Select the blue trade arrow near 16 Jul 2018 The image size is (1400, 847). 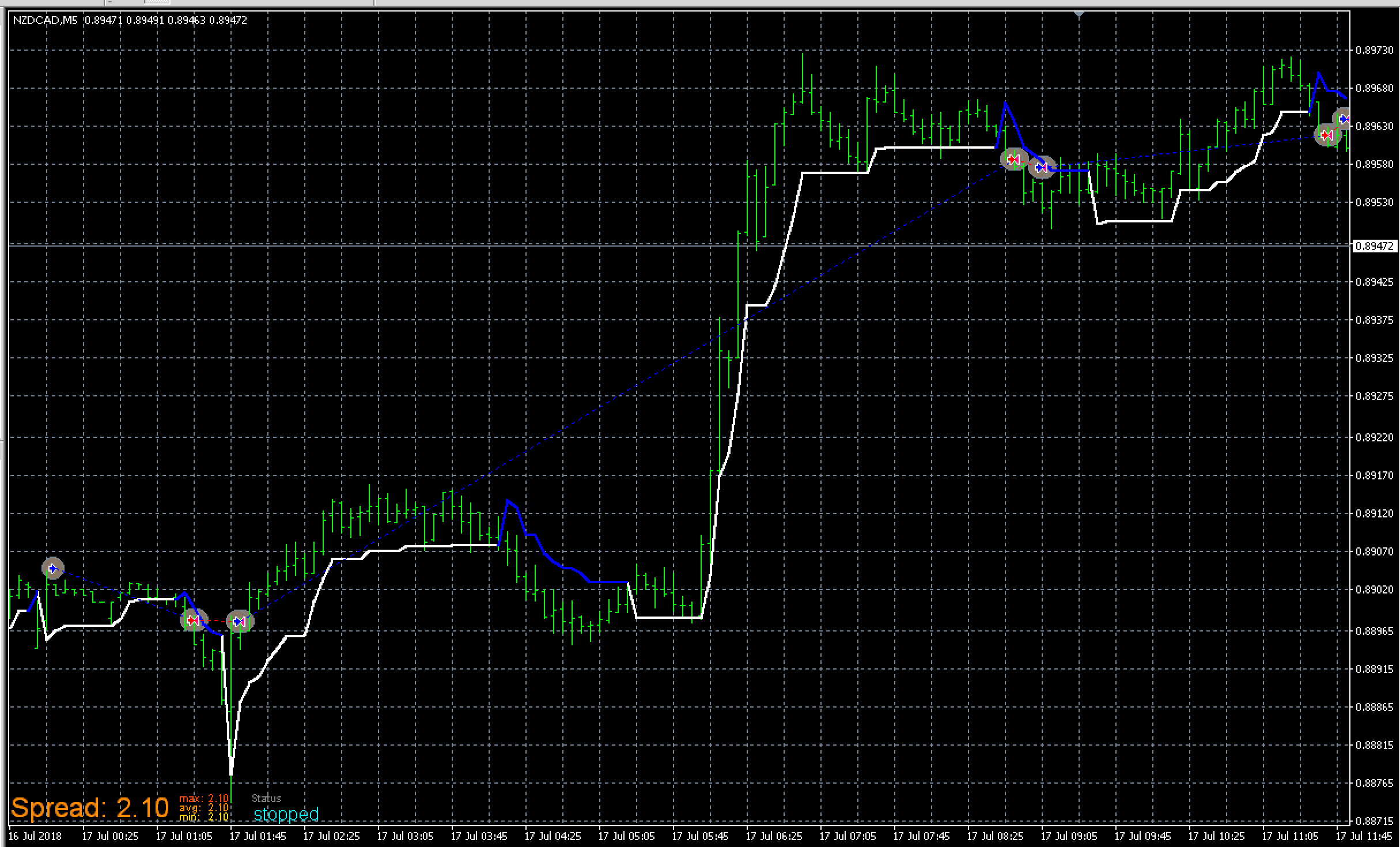pos(53,569)
